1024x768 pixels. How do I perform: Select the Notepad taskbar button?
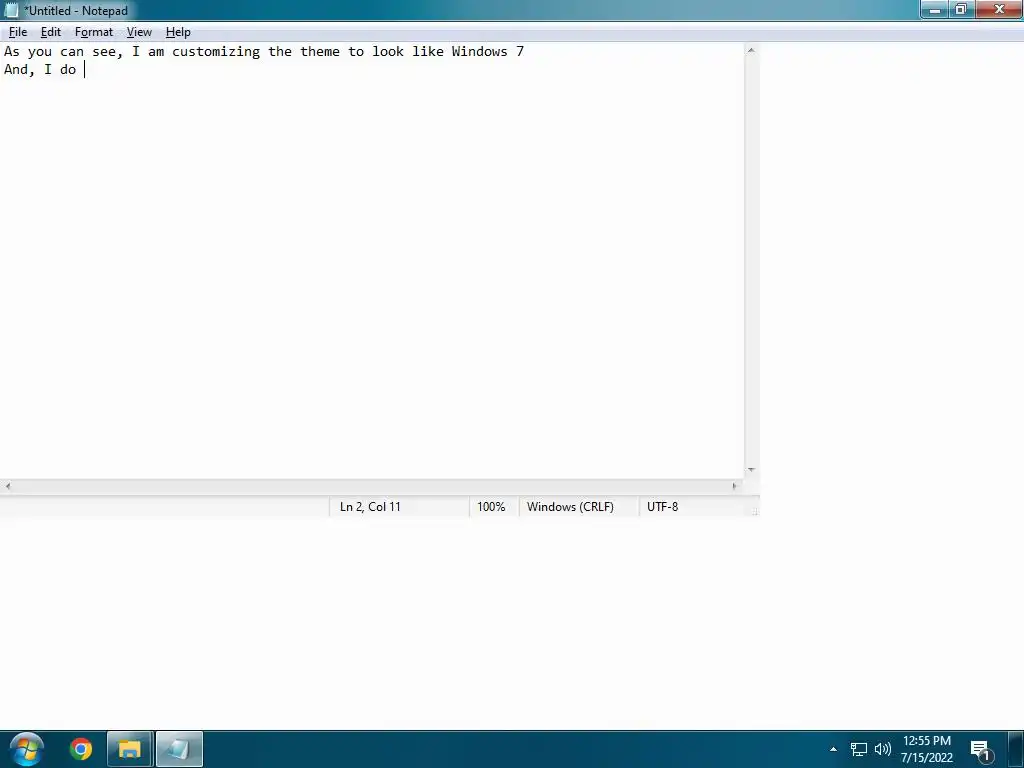tap(179, 749)
